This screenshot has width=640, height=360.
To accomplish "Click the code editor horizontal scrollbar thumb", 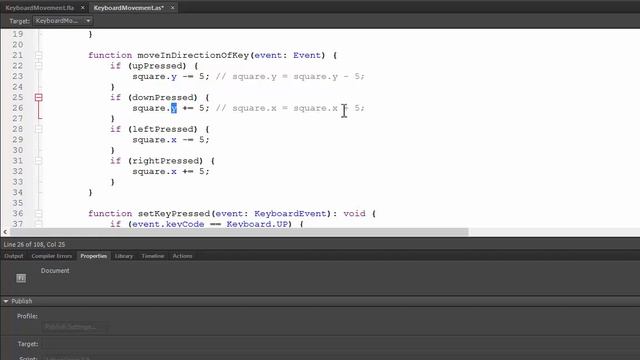I will [239, 232].
